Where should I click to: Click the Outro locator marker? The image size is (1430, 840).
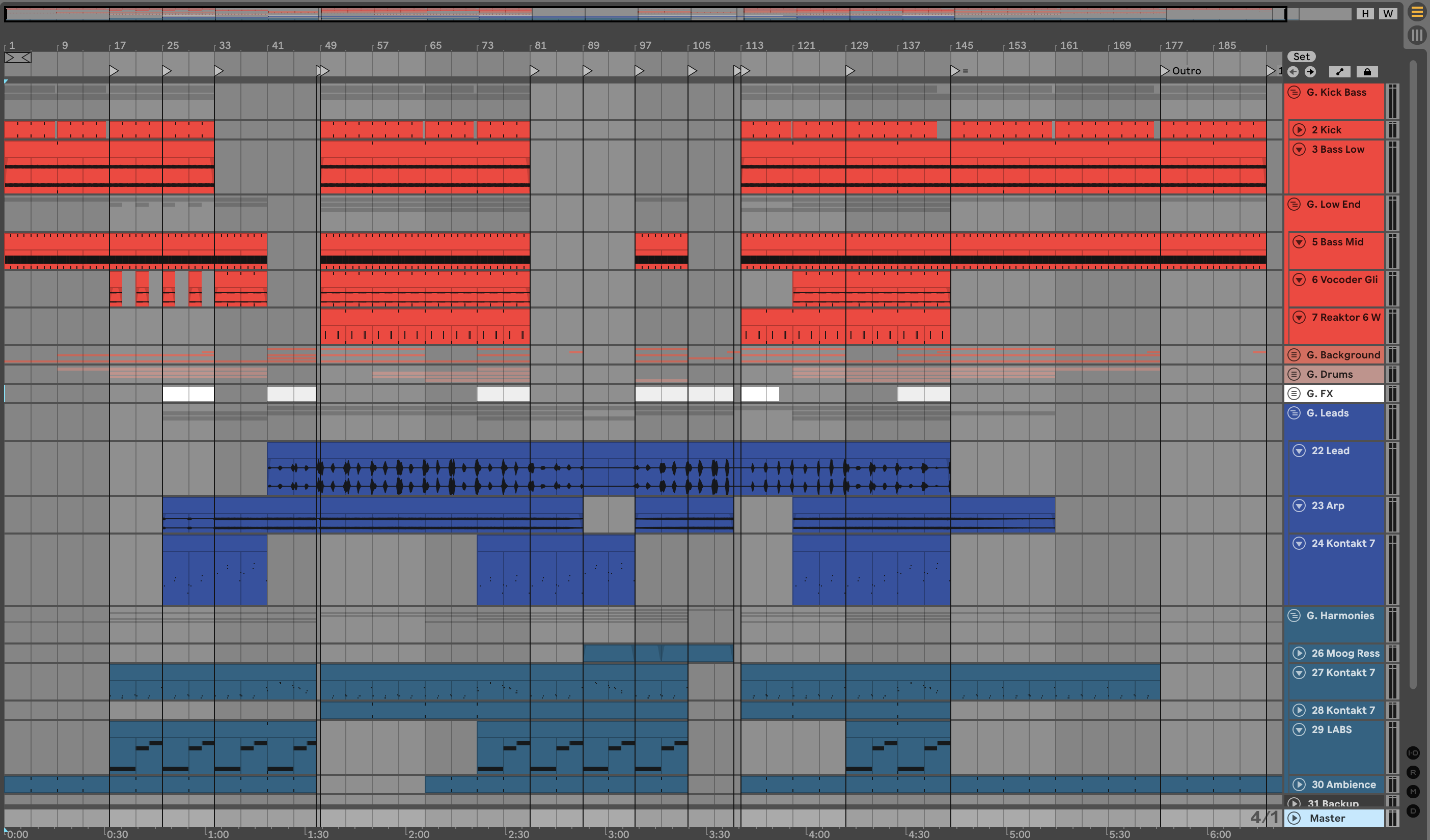coord(1165,71)
